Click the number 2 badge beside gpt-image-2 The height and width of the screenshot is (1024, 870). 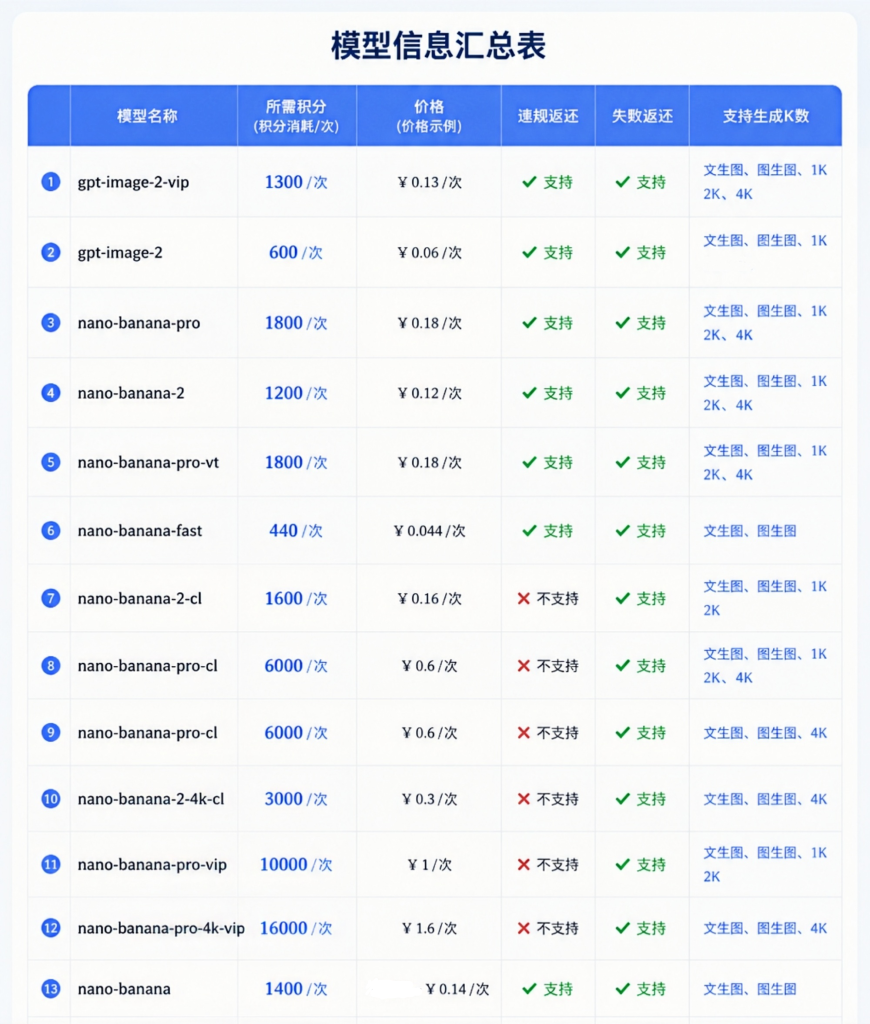(50, 252)
